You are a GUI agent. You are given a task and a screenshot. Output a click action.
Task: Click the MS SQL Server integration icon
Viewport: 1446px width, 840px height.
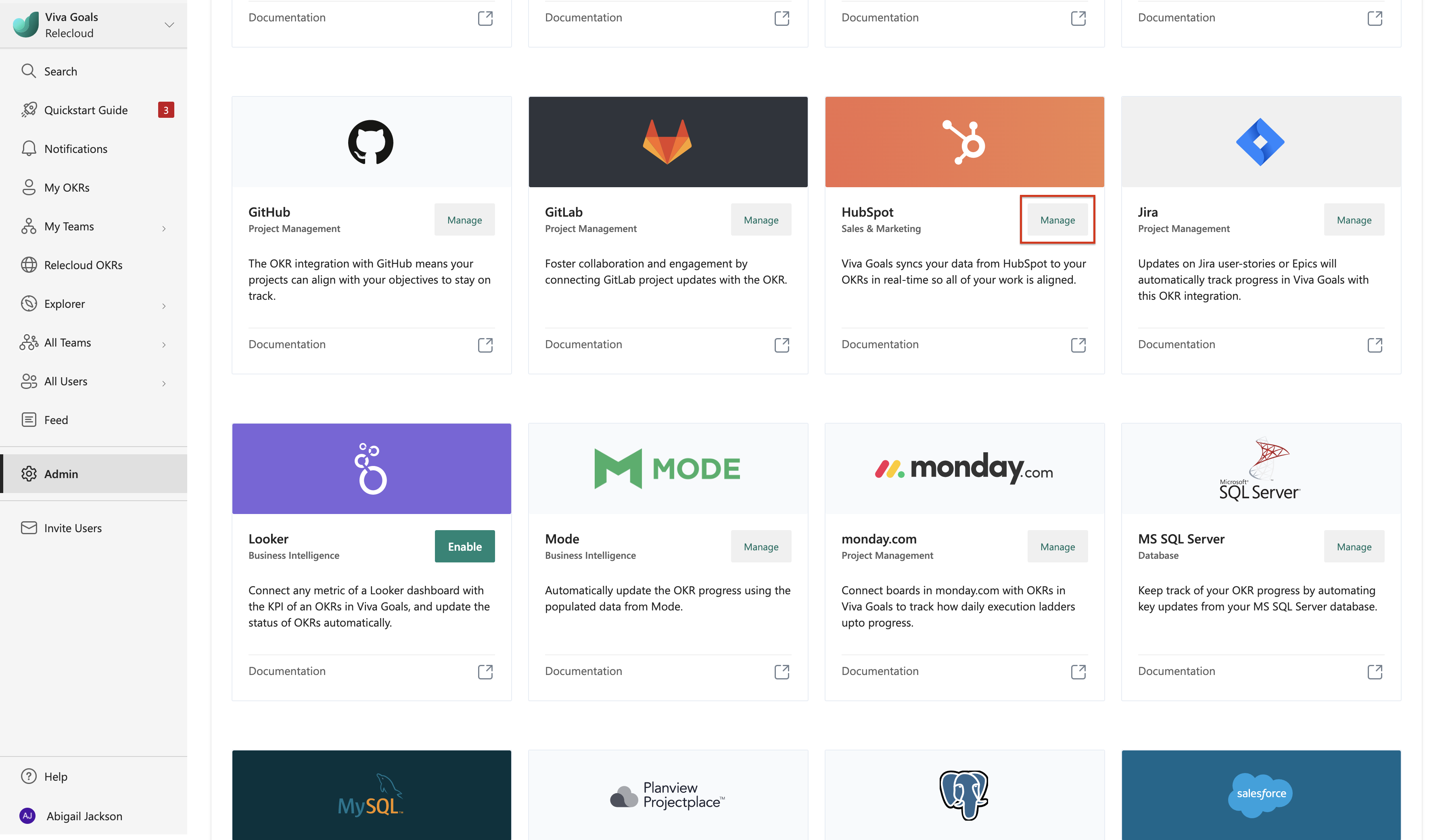pos(1261,468)
